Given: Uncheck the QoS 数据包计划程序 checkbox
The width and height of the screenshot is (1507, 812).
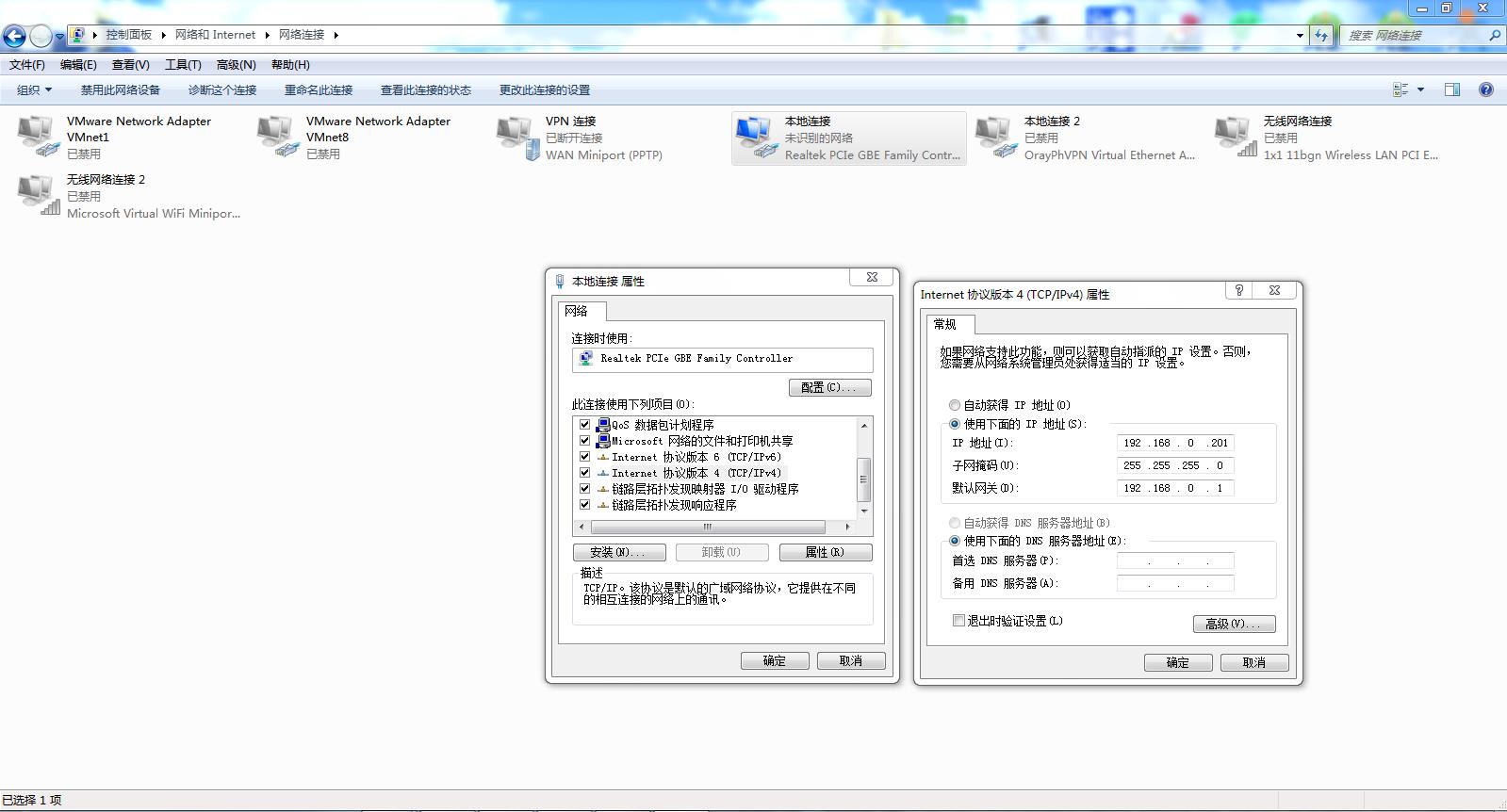Looking at the screenshot, I should (x=584, y=425).
